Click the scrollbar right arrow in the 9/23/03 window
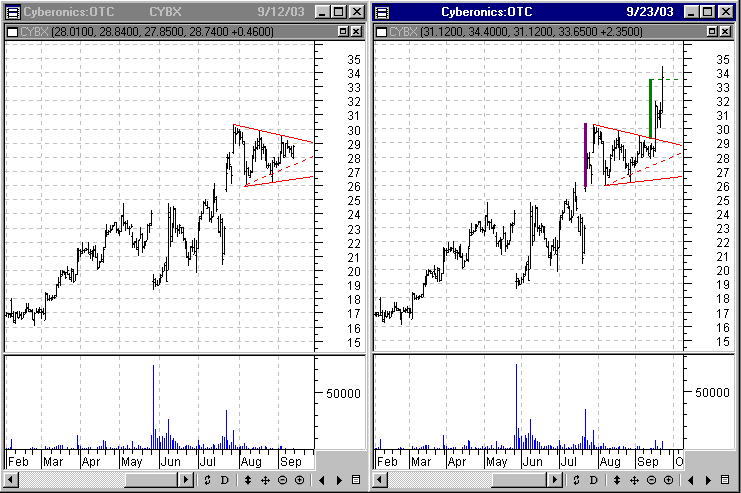 [x=555, y=480]
